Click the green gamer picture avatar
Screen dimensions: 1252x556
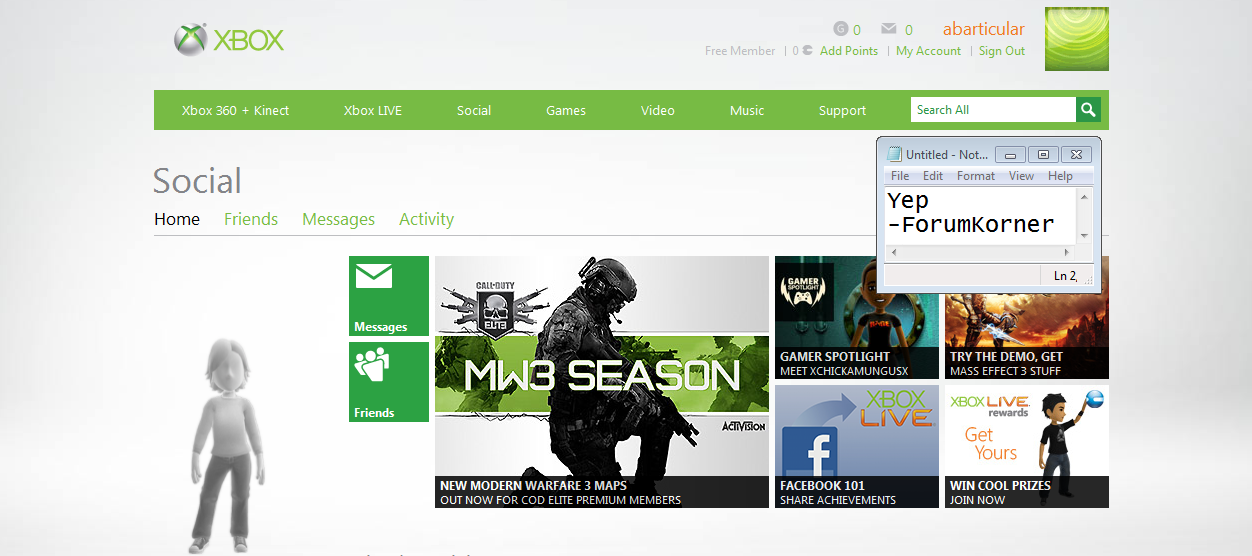(x=1077, y=39)
